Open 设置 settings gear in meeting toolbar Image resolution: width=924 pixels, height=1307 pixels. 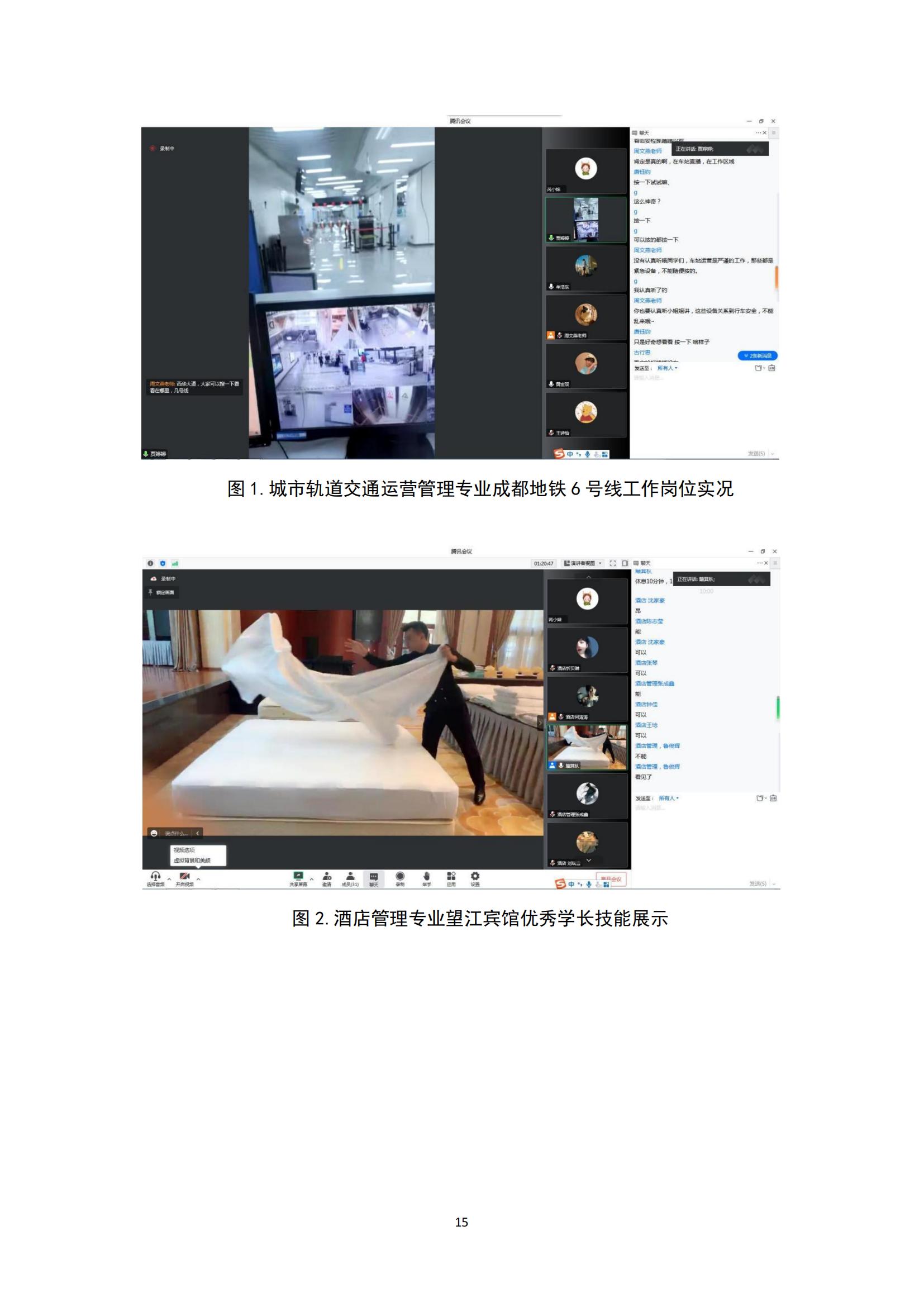point(475,879)
